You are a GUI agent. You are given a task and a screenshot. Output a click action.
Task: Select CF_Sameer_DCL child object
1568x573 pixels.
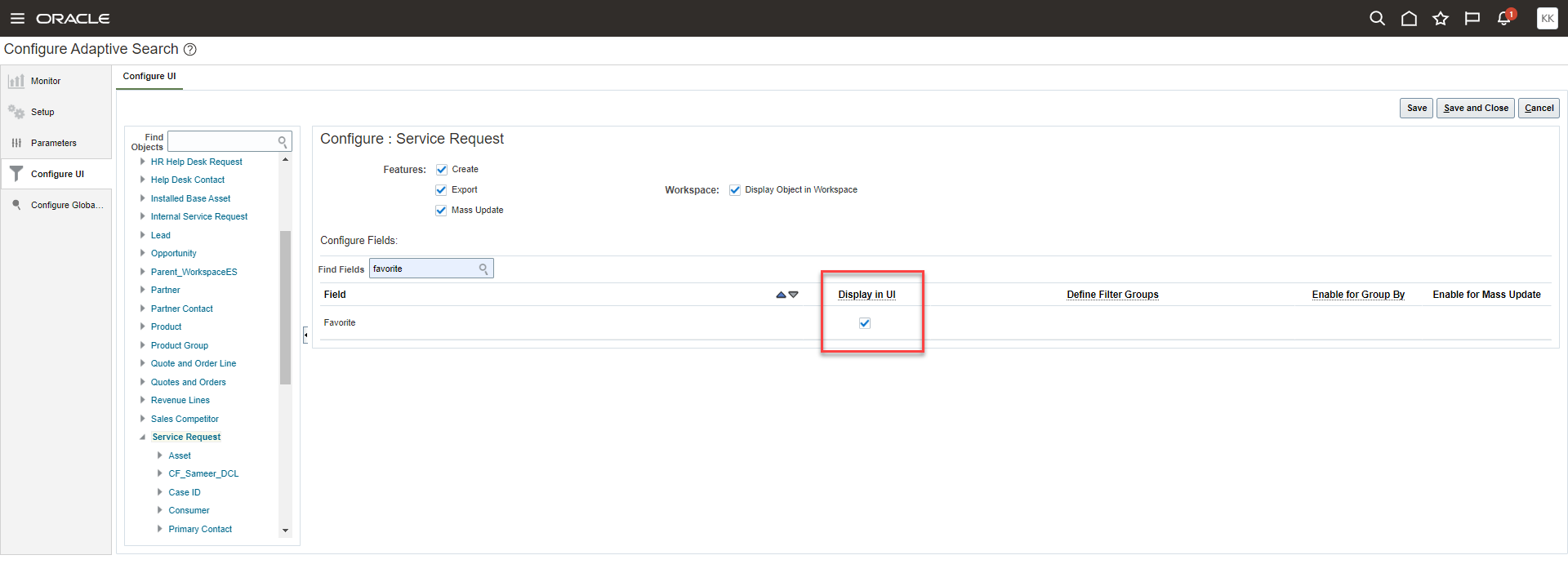203,474
